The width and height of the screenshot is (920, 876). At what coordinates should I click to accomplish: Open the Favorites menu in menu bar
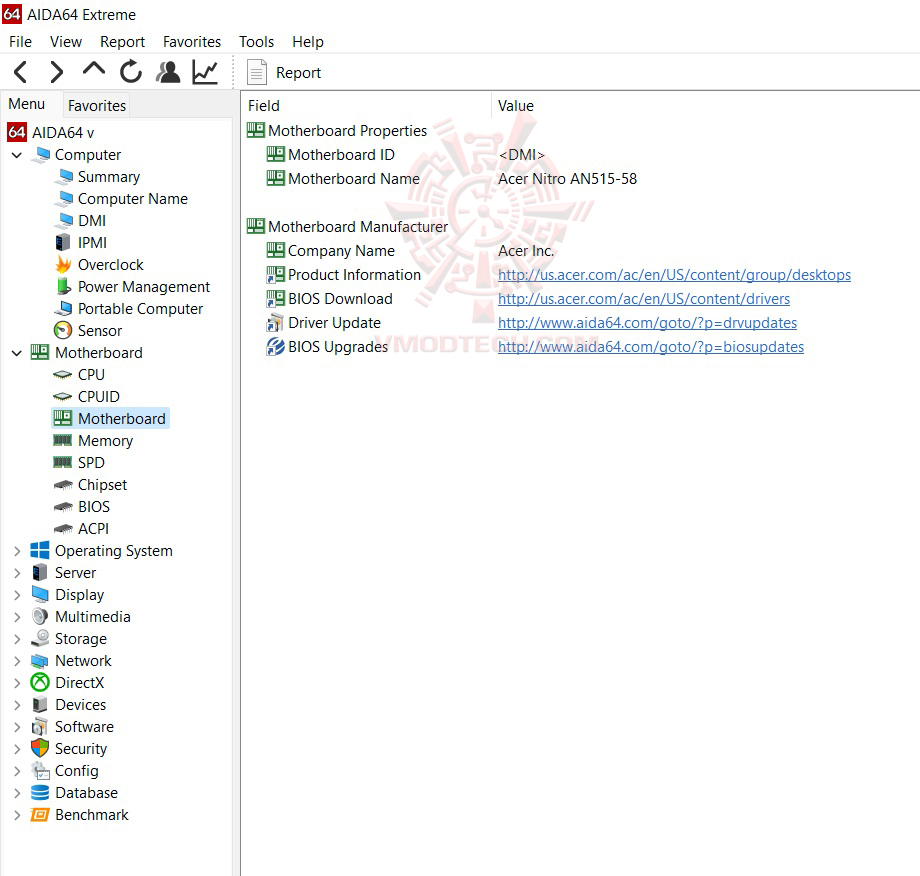[x=192, y=42]
